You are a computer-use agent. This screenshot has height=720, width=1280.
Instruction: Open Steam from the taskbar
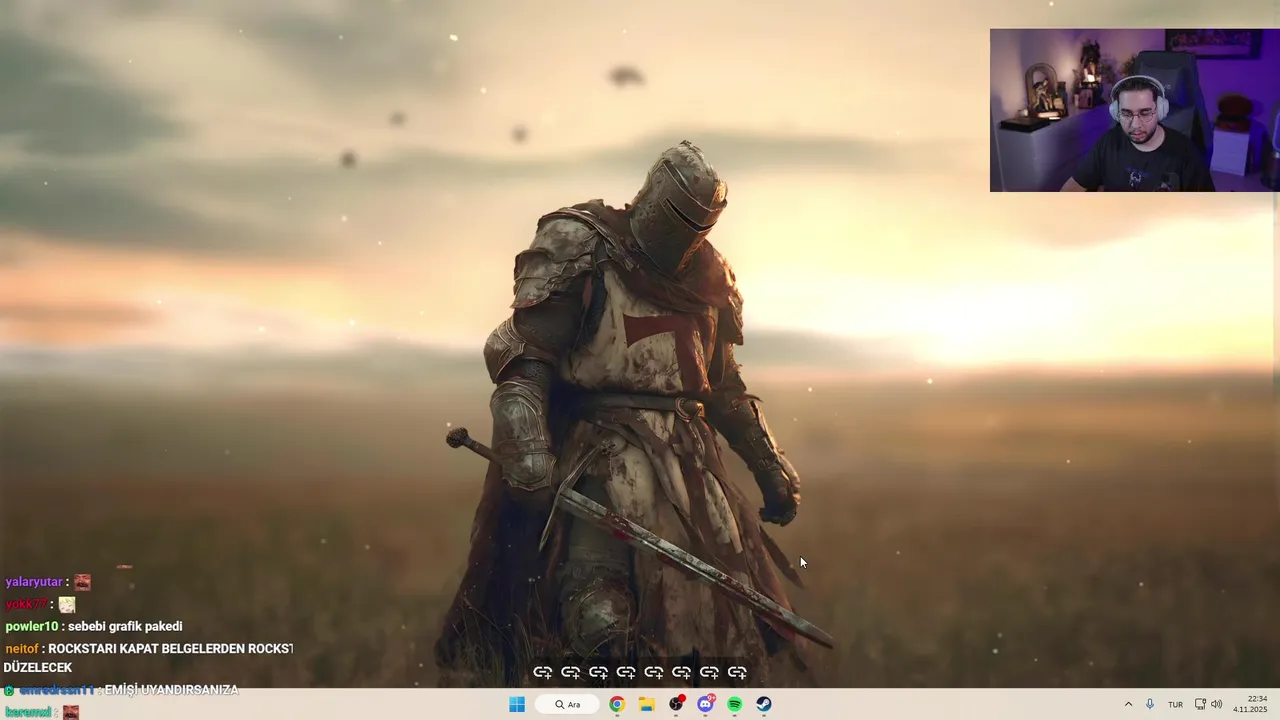(764, 704)
